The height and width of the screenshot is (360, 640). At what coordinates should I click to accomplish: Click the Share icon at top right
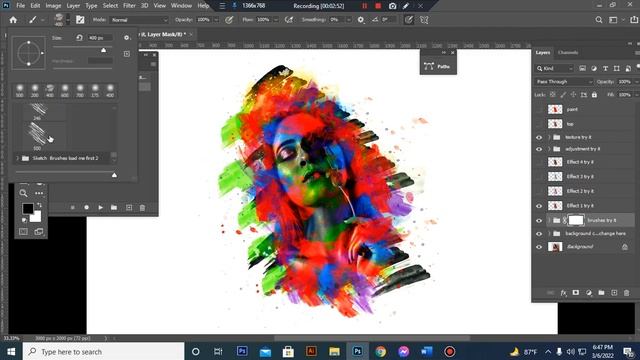pos(634,20)
